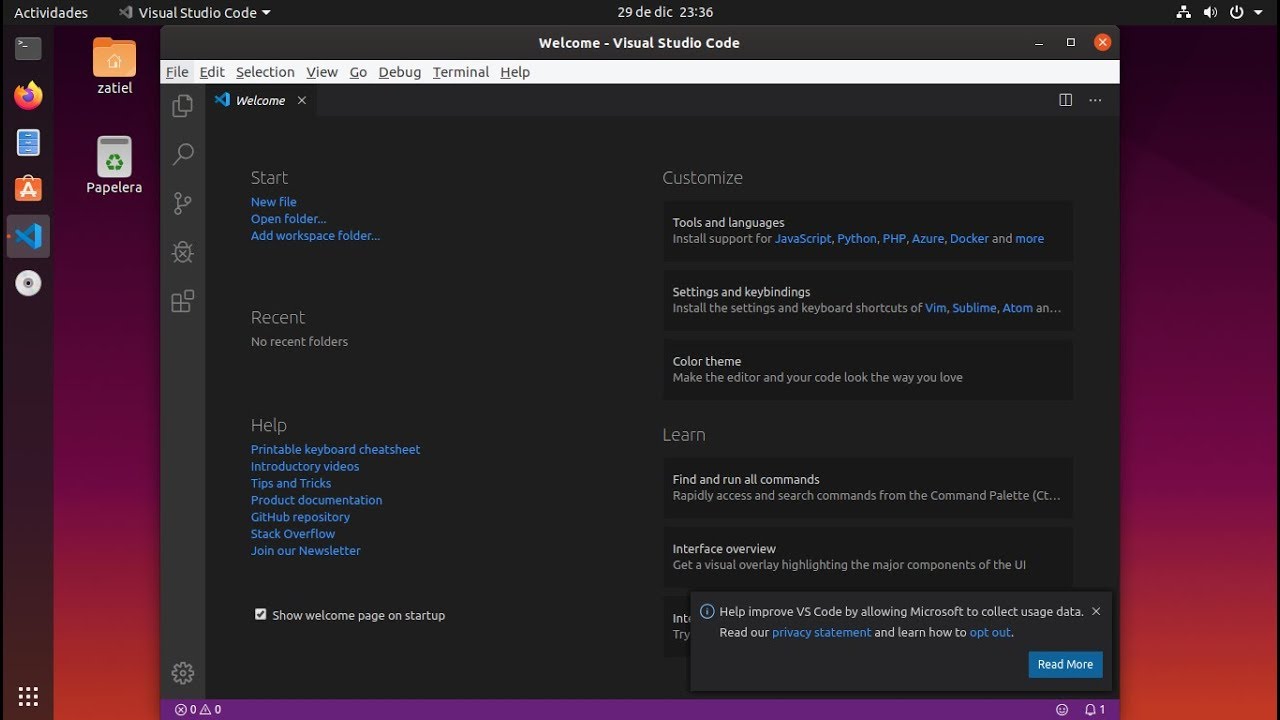Screen dimensions: 1280x720
Task: Open the Interface overview card
Action: click(868, 556)
